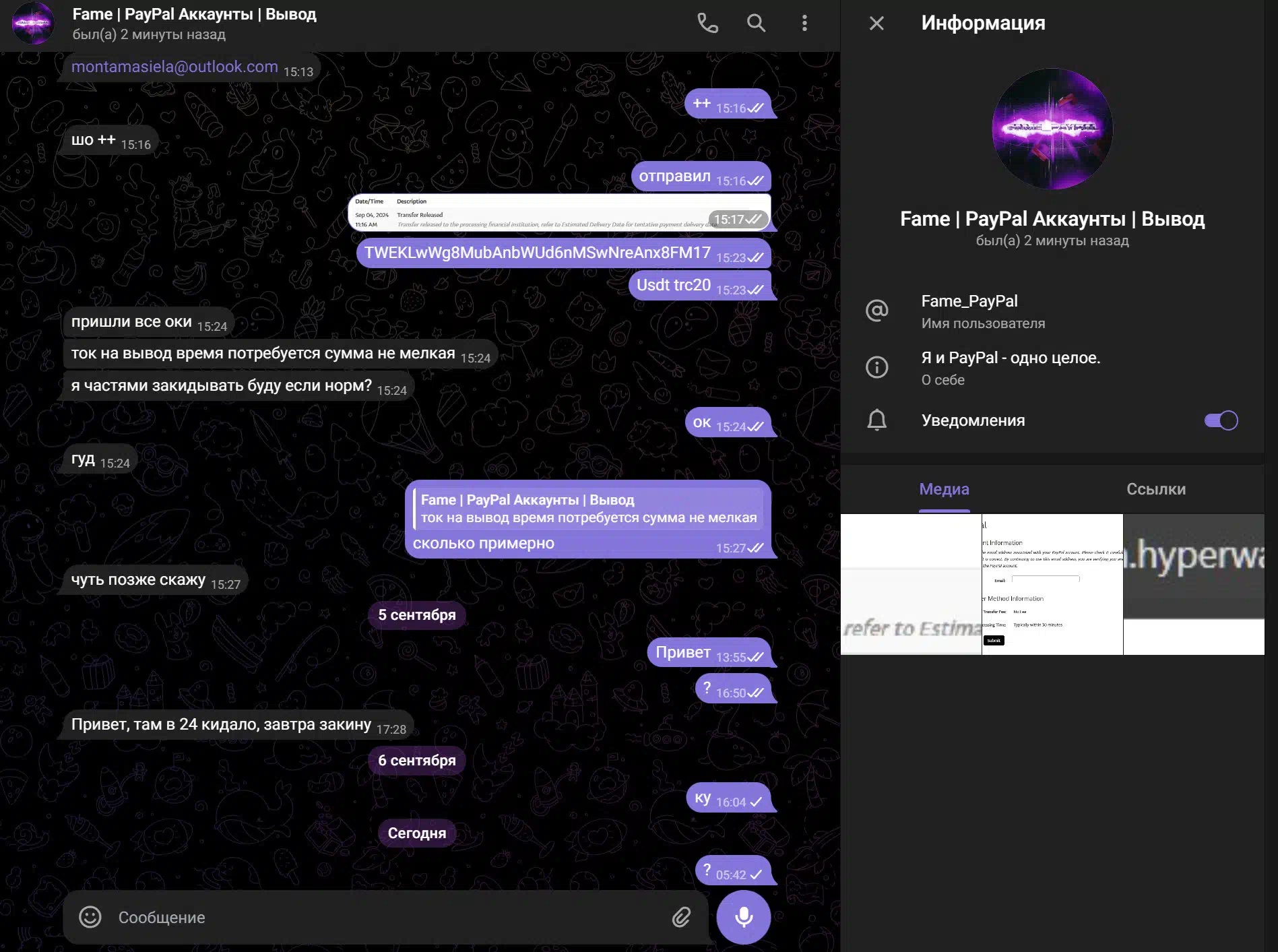Screen dimensions: 1278x952
Task: Open search in this chat
Action: [756, 24]
